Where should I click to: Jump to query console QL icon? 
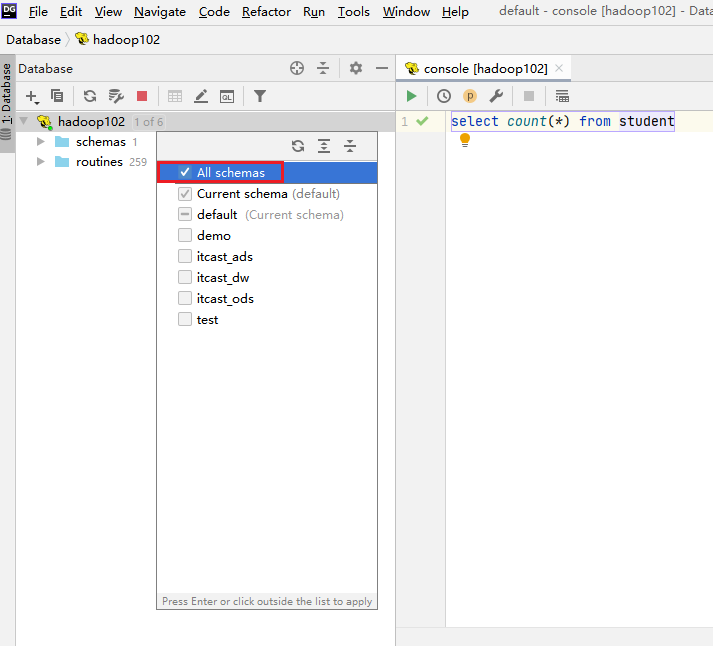[x=227, y=96]
